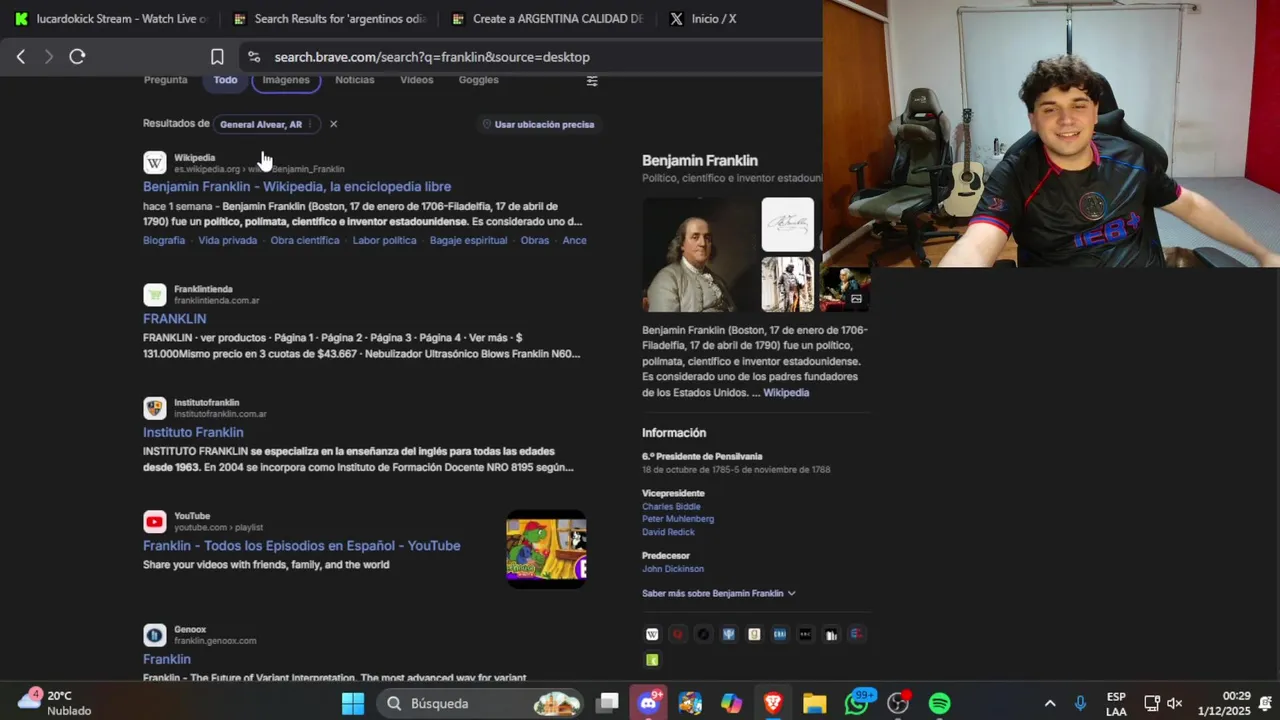The width and height of the screenshot is (1280, 720).
Task: Click the Institutofranklin site favicon
Action: (154, 408)
